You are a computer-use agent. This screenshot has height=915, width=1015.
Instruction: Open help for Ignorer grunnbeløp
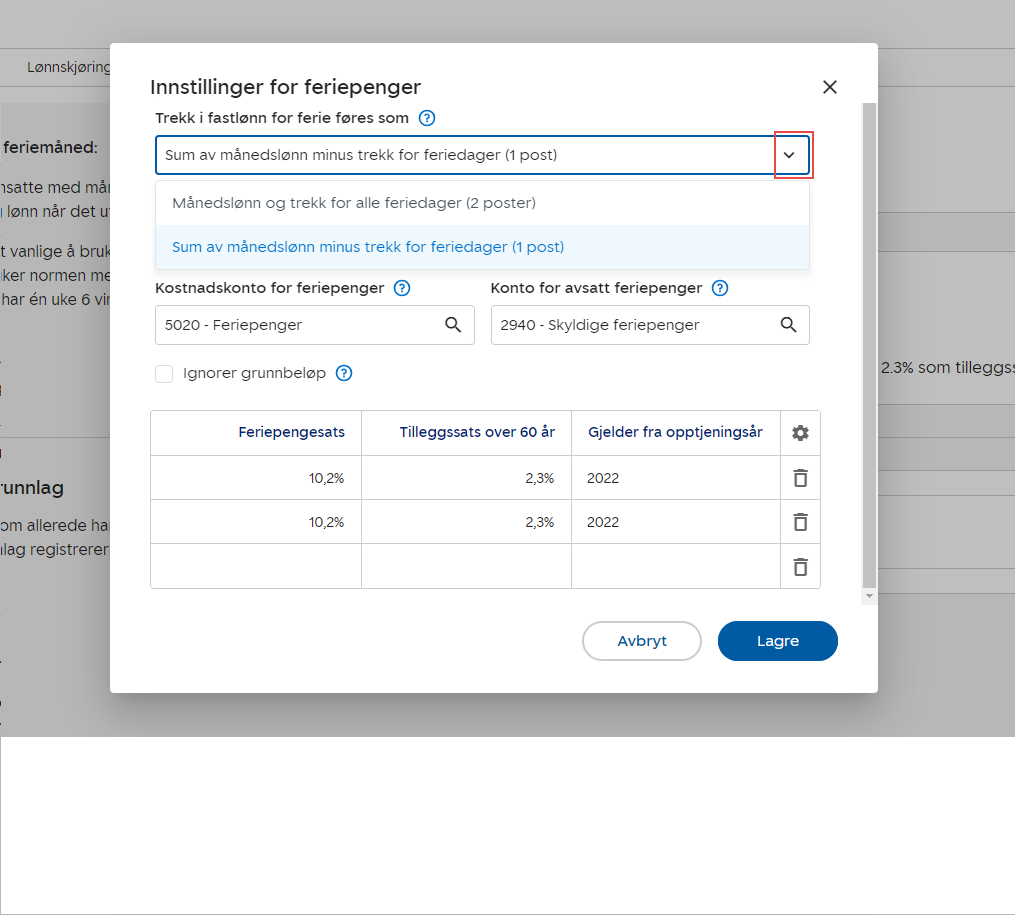click(x=344, y=374)
